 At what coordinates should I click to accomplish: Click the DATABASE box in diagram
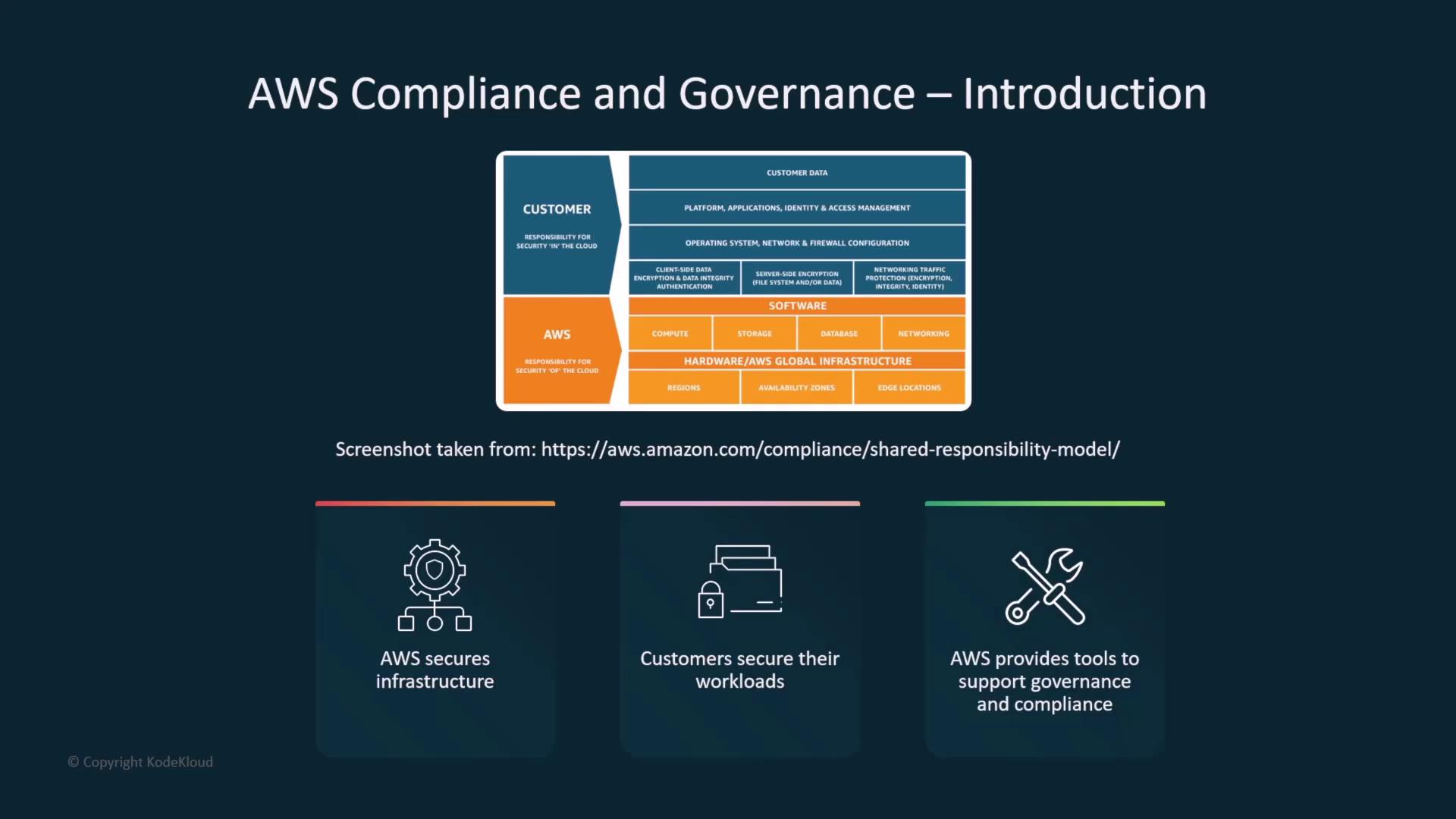[x=839, y=334]
